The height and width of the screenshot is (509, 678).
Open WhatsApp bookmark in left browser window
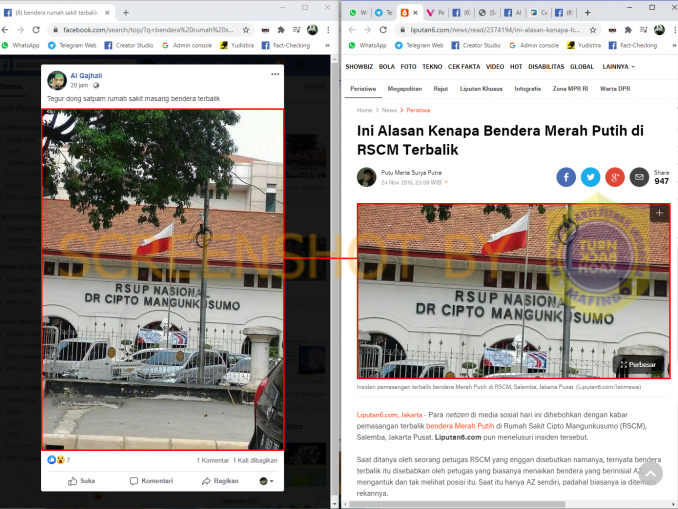21,45
